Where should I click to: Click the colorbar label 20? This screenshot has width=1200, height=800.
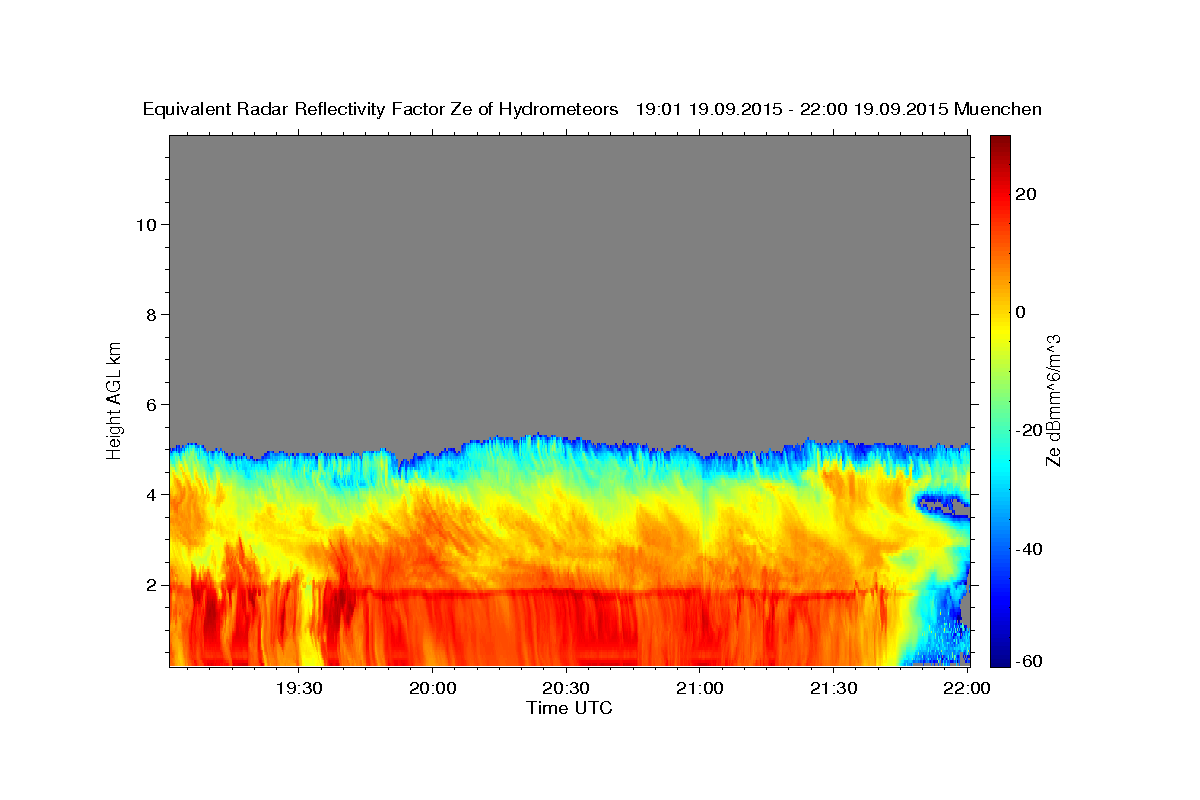coord(1027,194)
